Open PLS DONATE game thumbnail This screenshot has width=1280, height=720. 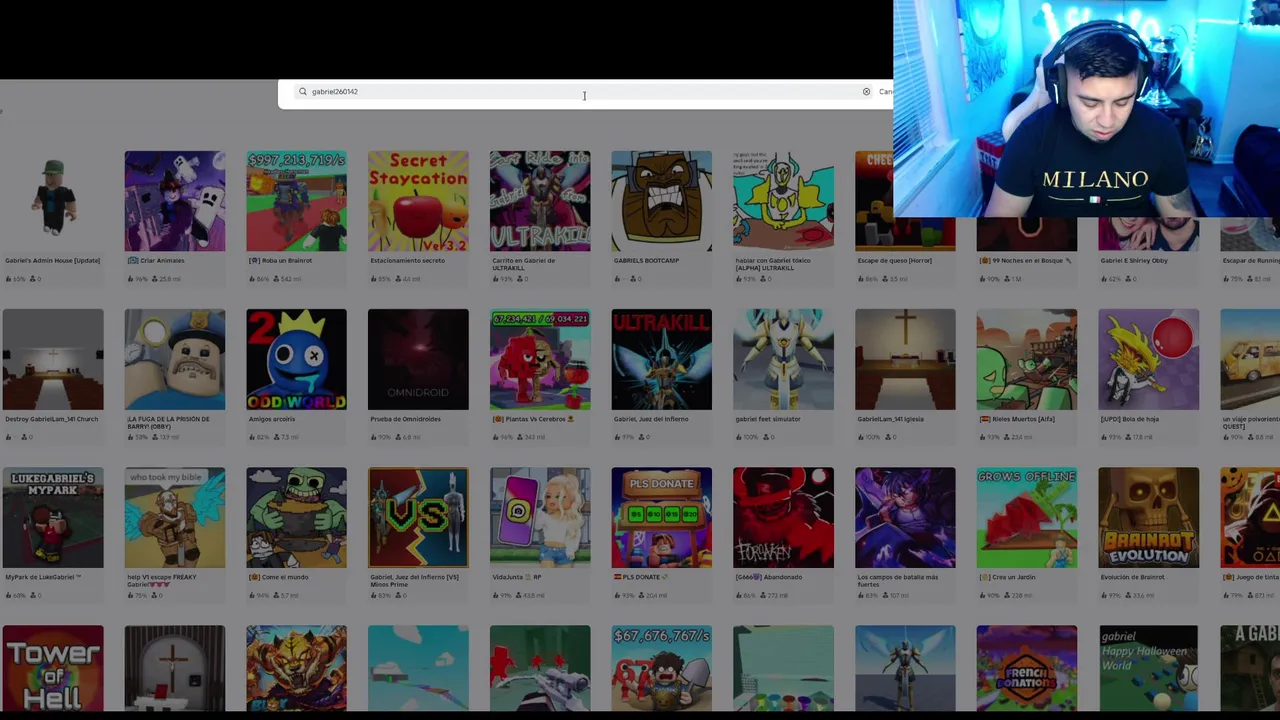(x=662, y=517)
